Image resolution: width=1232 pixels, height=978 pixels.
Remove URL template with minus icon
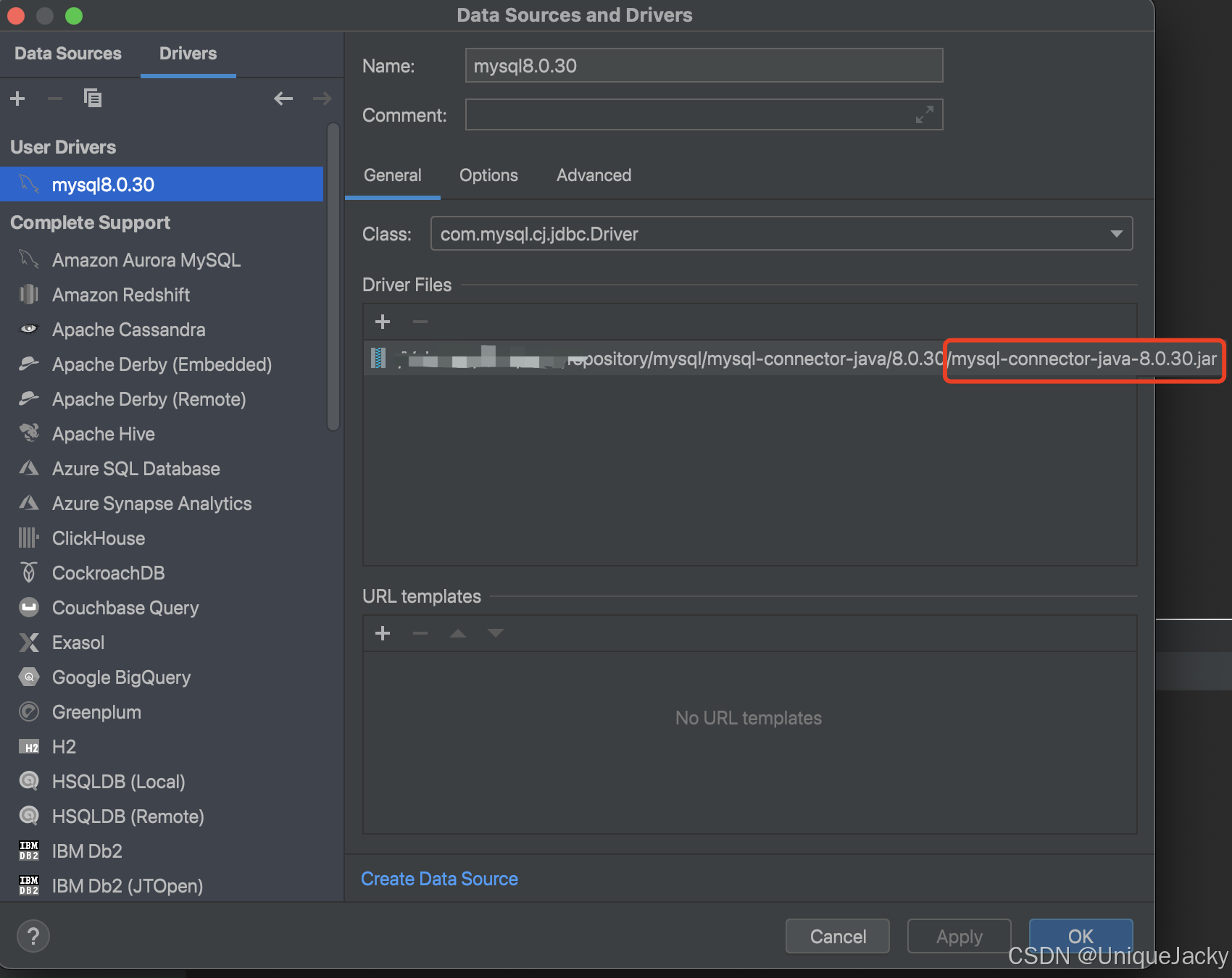pyautogui.click(x=420, y=633)
